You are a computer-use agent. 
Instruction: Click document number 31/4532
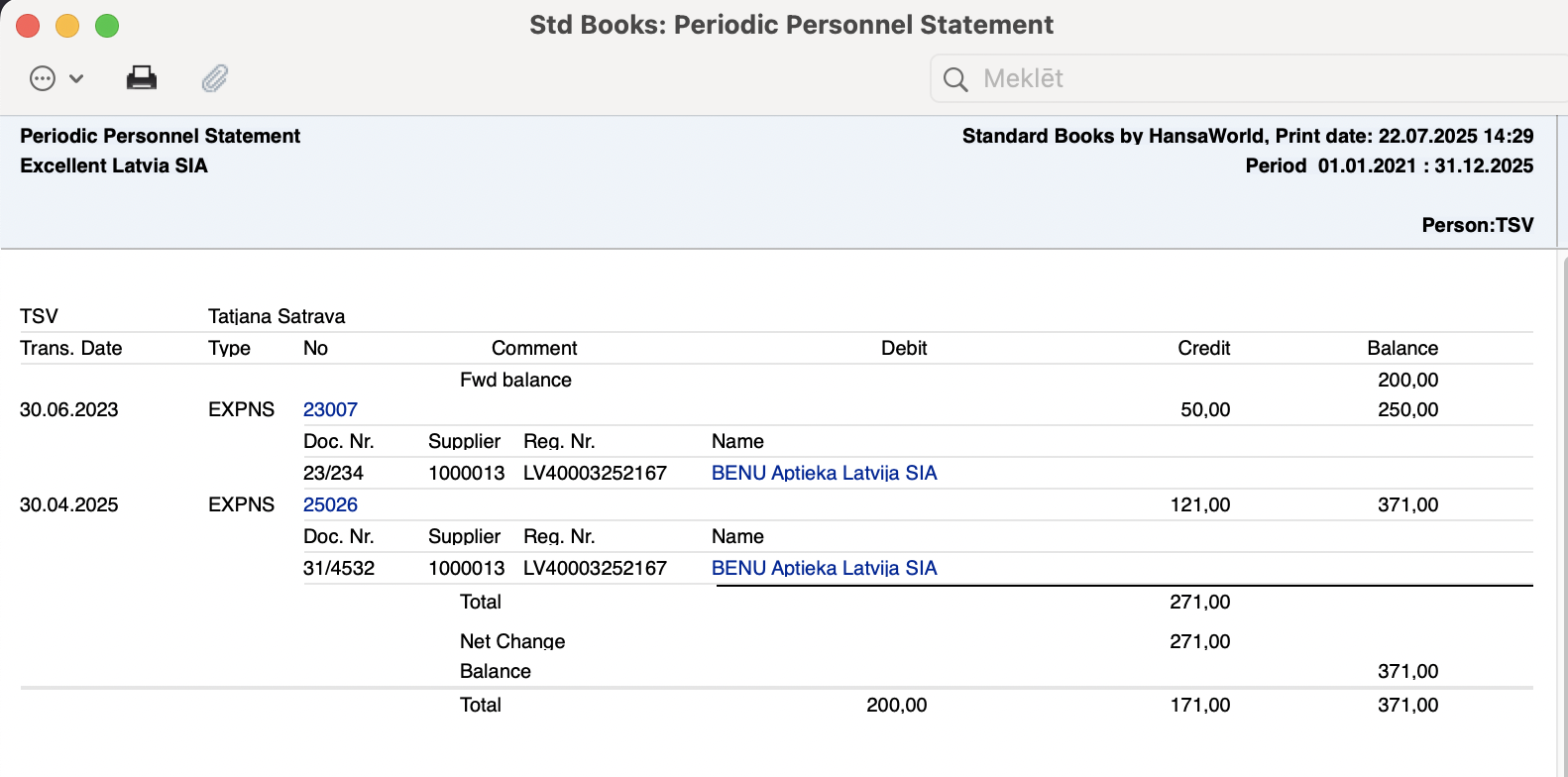339,568
